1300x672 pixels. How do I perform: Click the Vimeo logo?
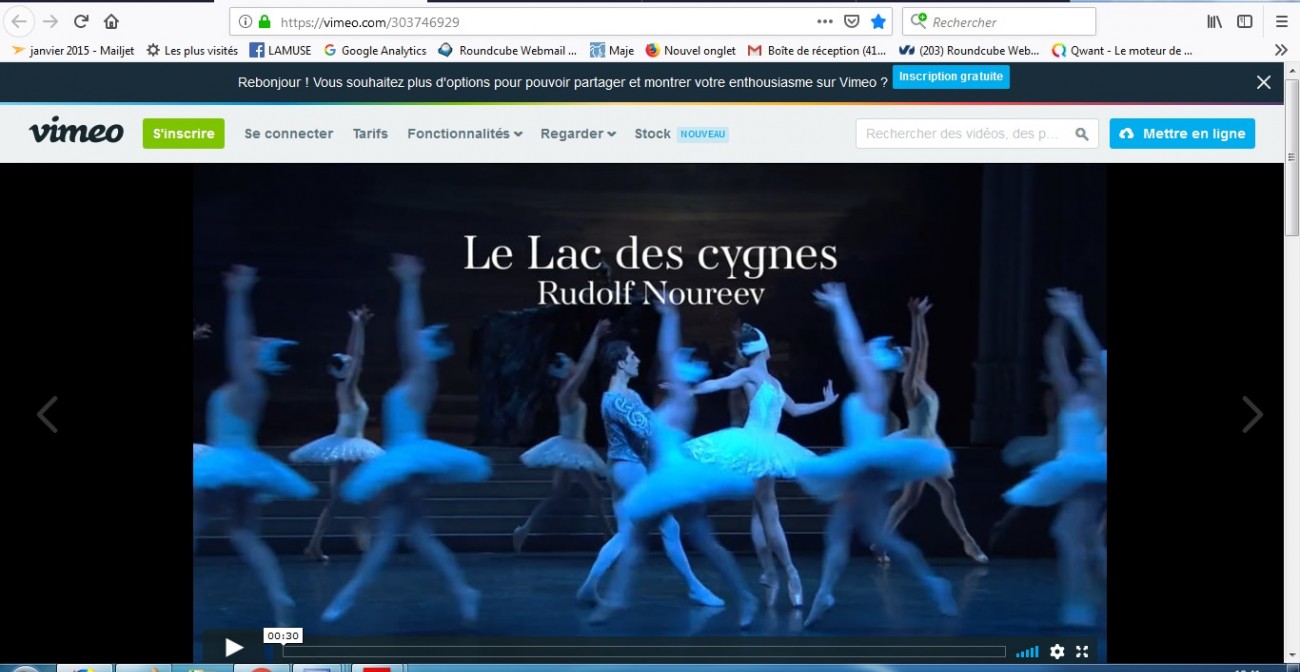(76, 132)
